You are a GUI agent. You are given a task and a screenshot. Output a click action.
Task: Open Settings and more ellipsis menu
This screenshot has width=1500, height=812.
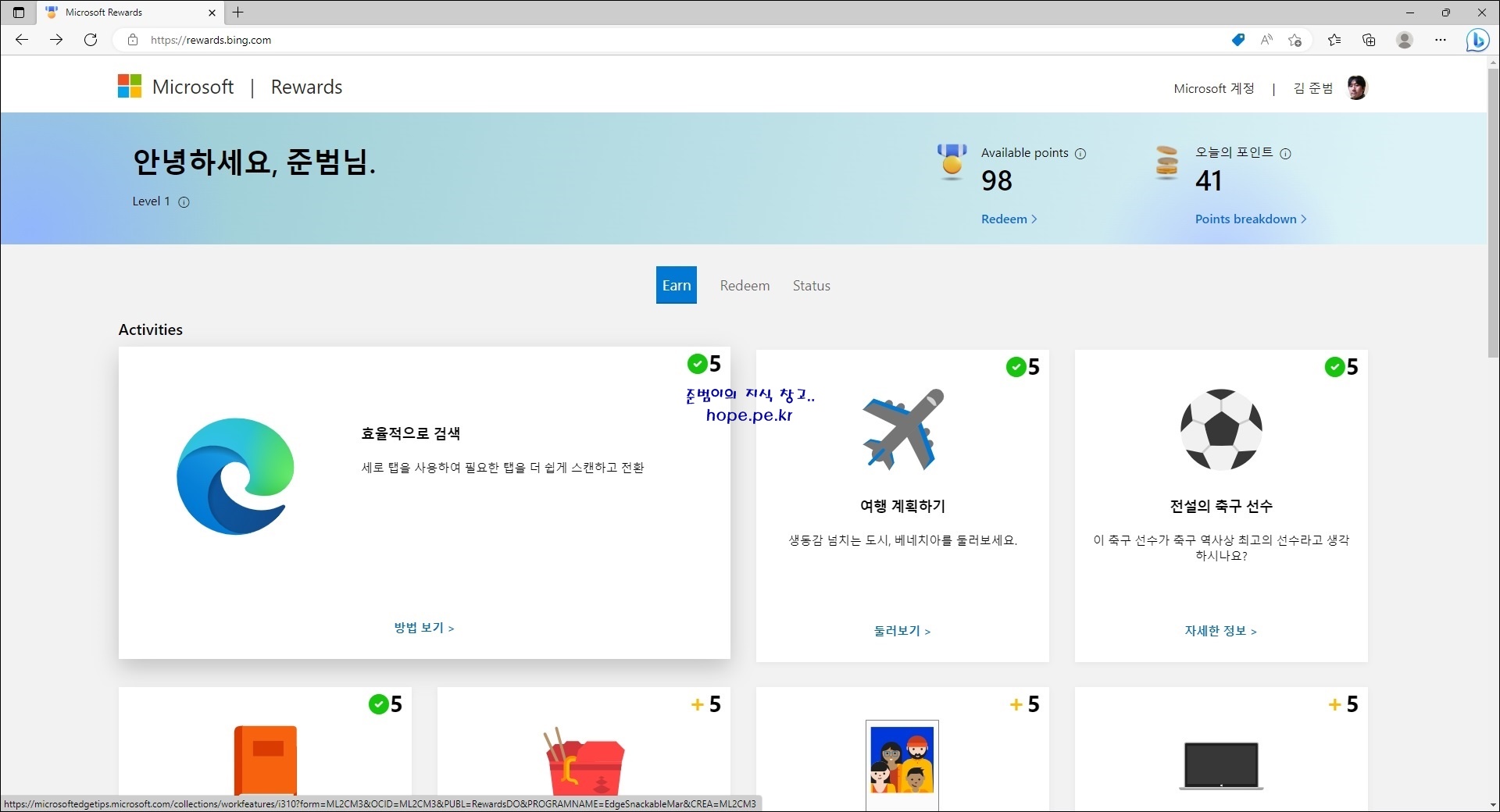[1441, 40]
